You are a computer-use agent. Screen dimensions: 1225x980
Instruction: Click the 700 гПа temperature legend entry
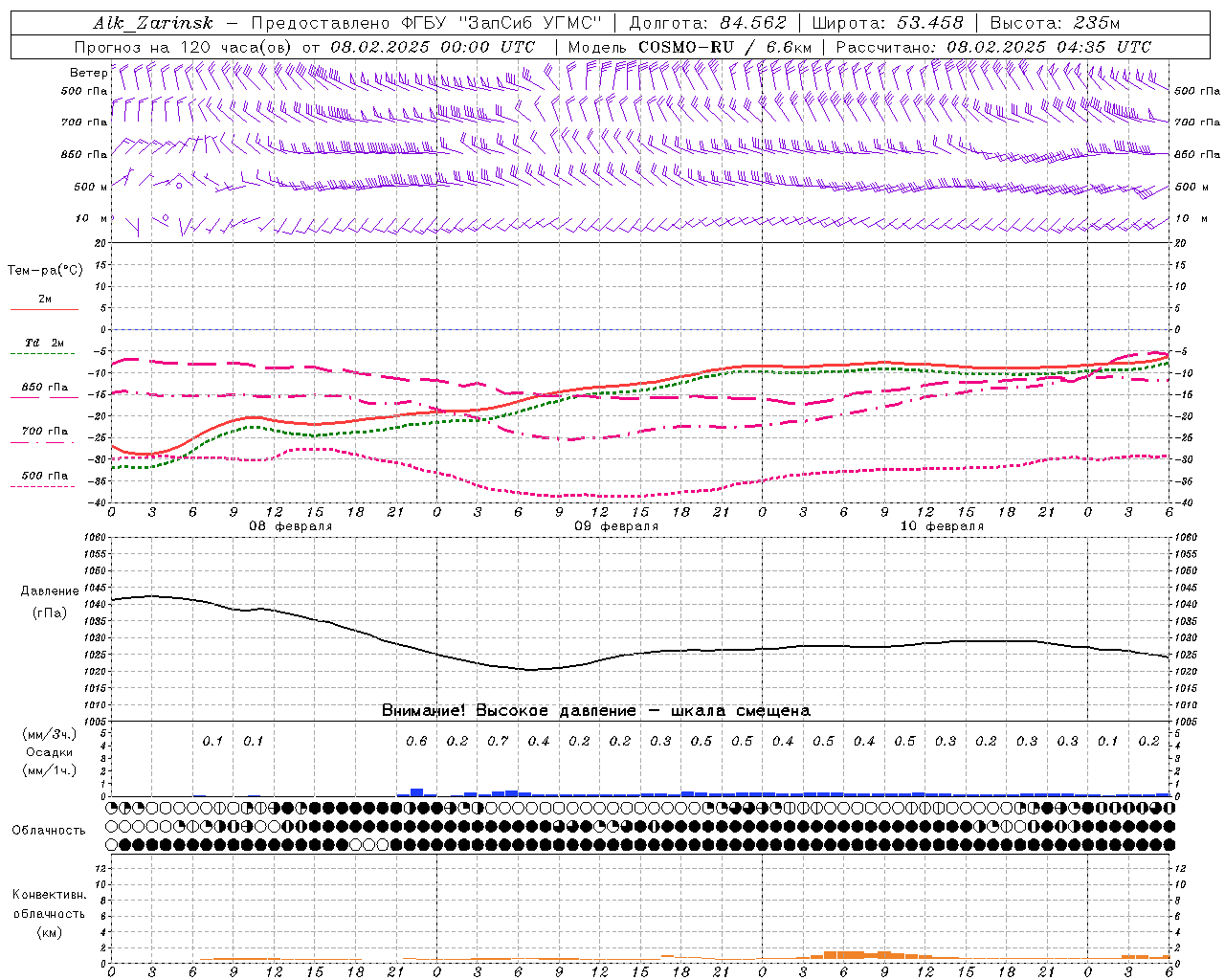click(x=45, y=432)
